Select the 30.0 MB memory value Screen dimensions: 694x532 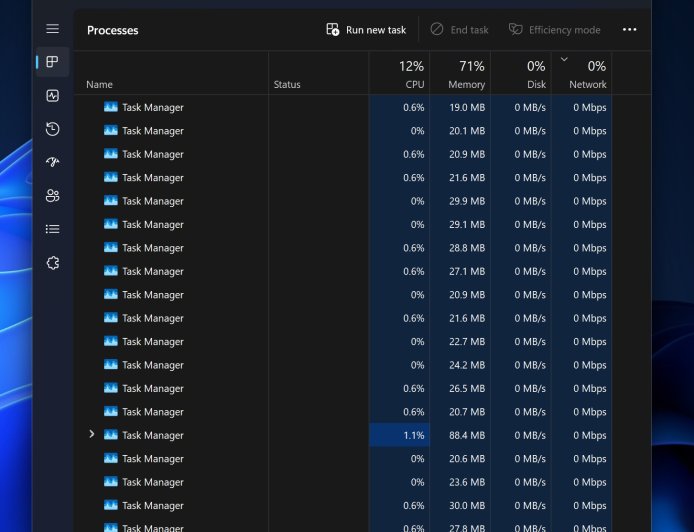(467, 506)
